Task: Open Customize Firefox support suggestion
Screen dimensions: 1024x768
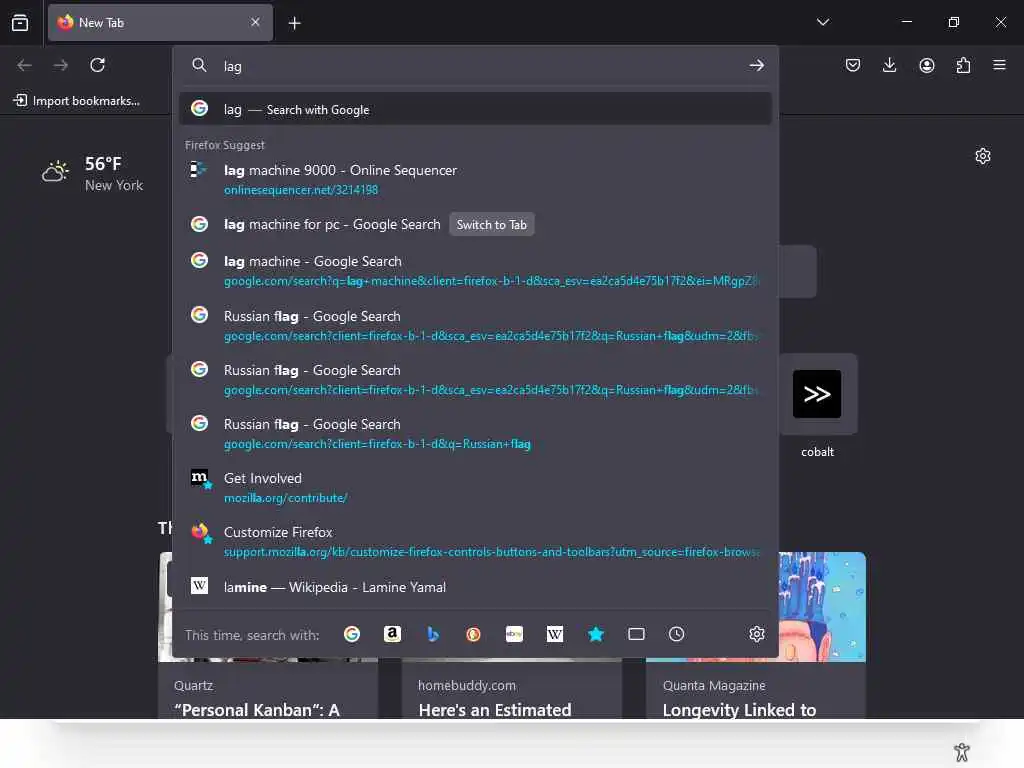Action: [x=475, y=541]
